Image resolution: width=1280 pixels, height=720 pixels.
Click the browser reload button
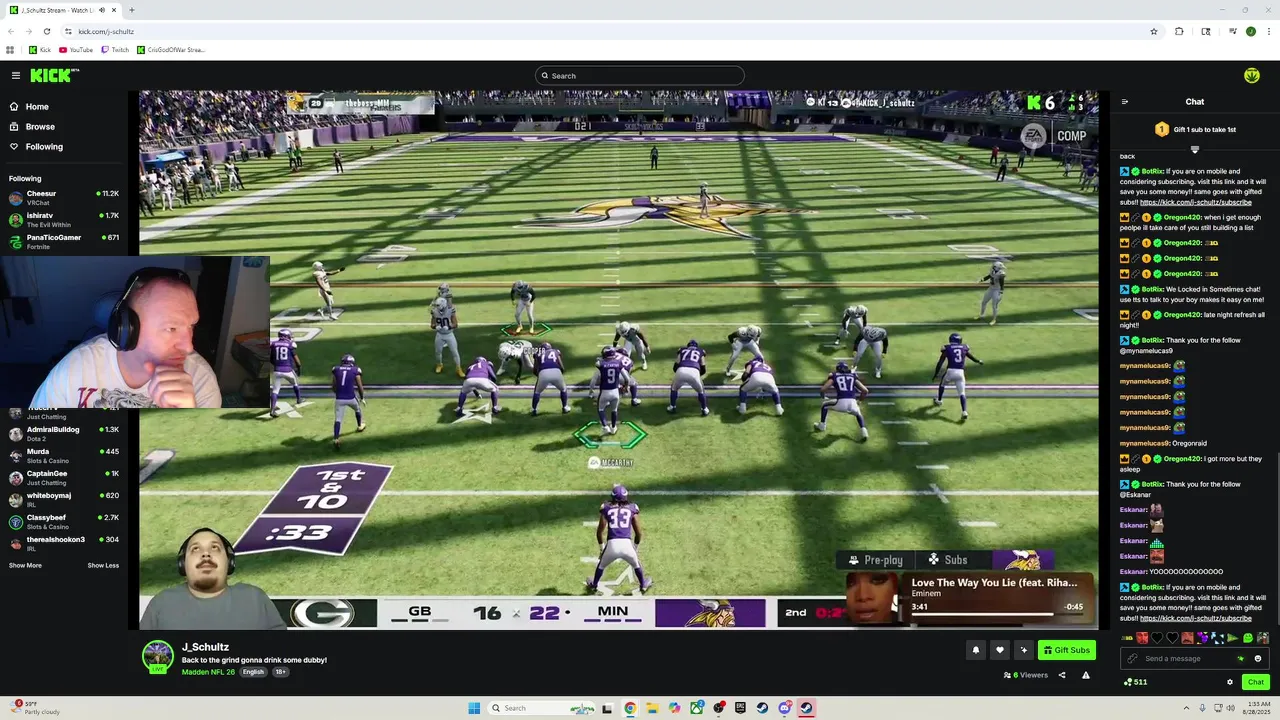tap(47, 31)
